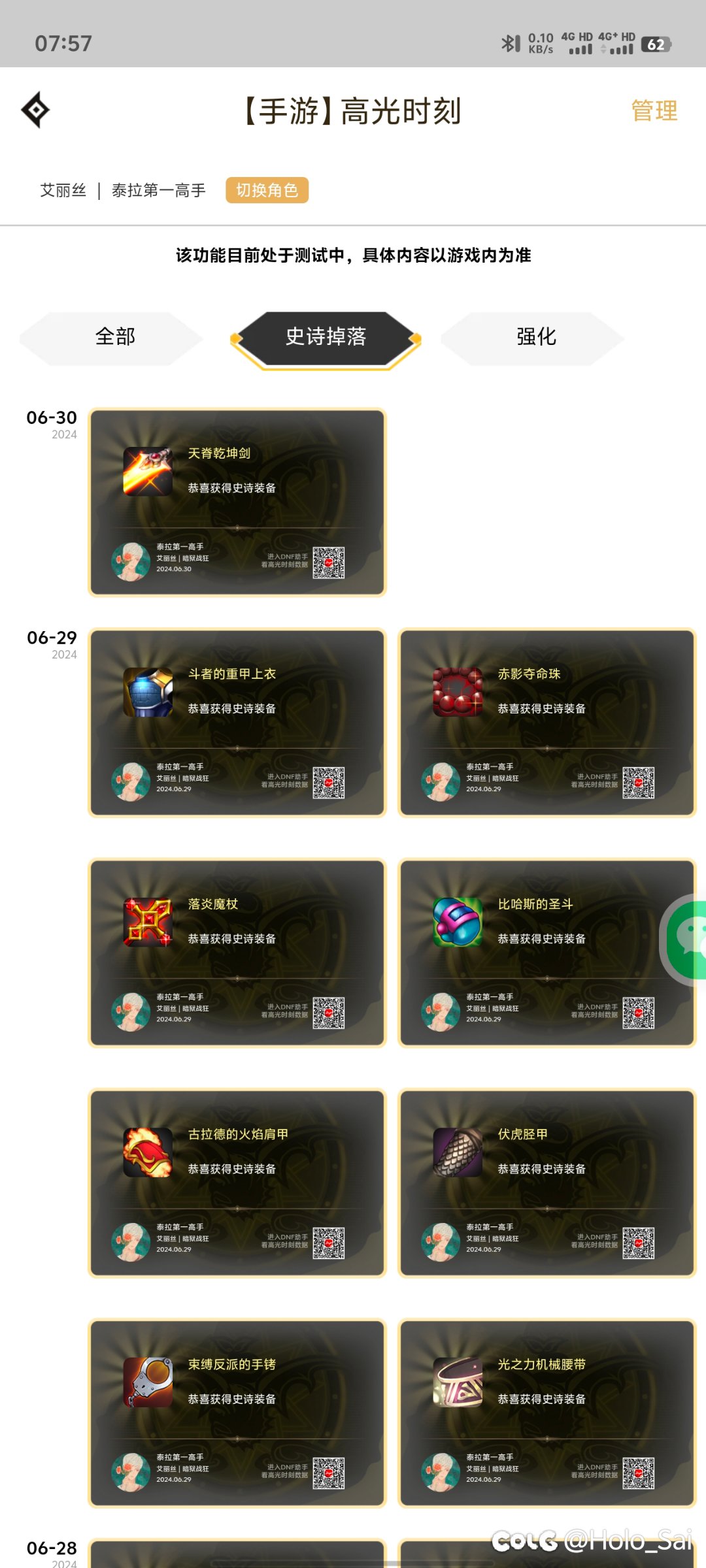
Task: Tap the 束缚反派的手铐 handcuffs icon
Action: (148, 1382)
